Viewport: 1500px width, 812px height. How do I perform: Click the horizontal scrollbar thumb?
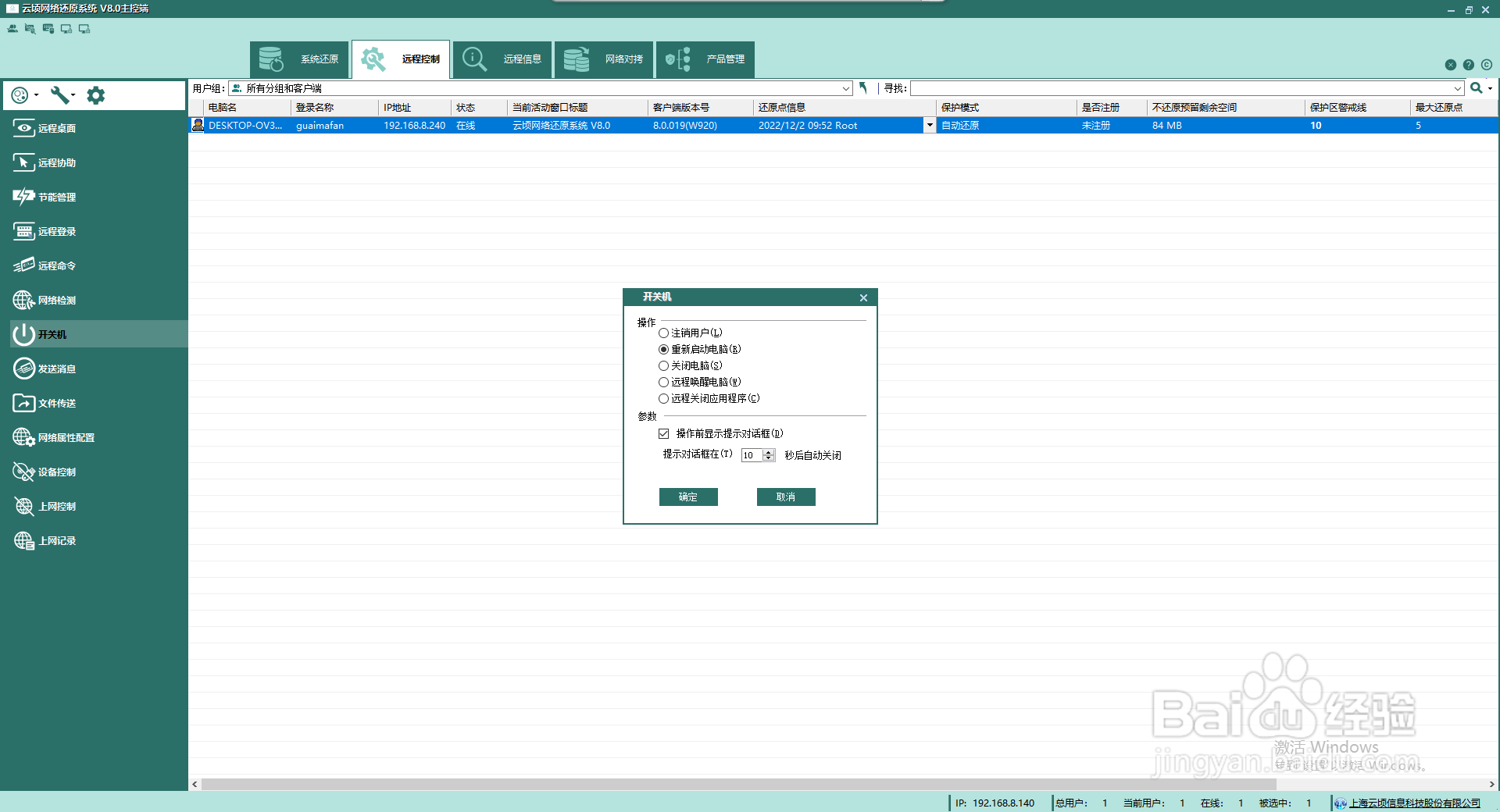click(739, 784)
